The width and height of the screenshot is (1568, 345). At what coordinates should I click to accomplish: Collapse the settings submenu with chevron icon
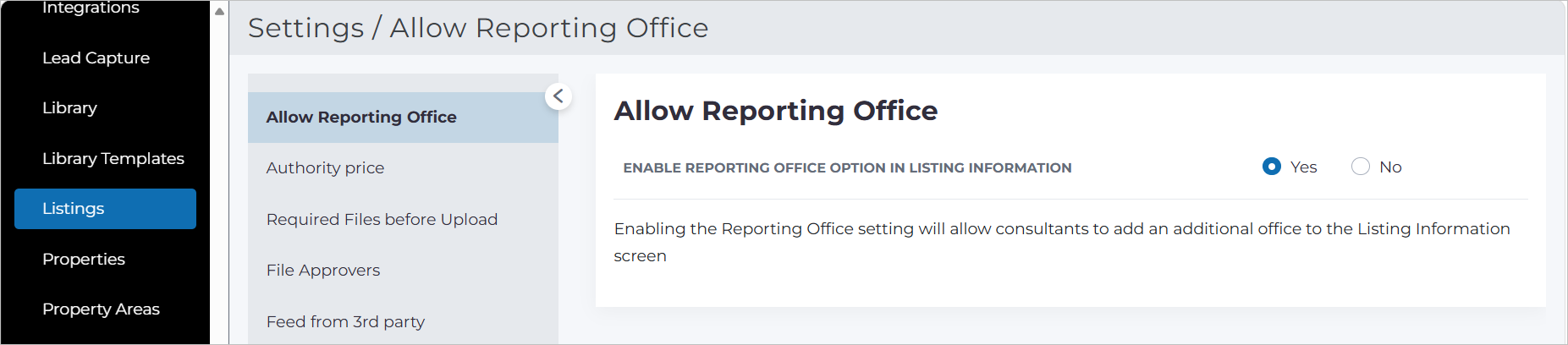tap(558, 96)
